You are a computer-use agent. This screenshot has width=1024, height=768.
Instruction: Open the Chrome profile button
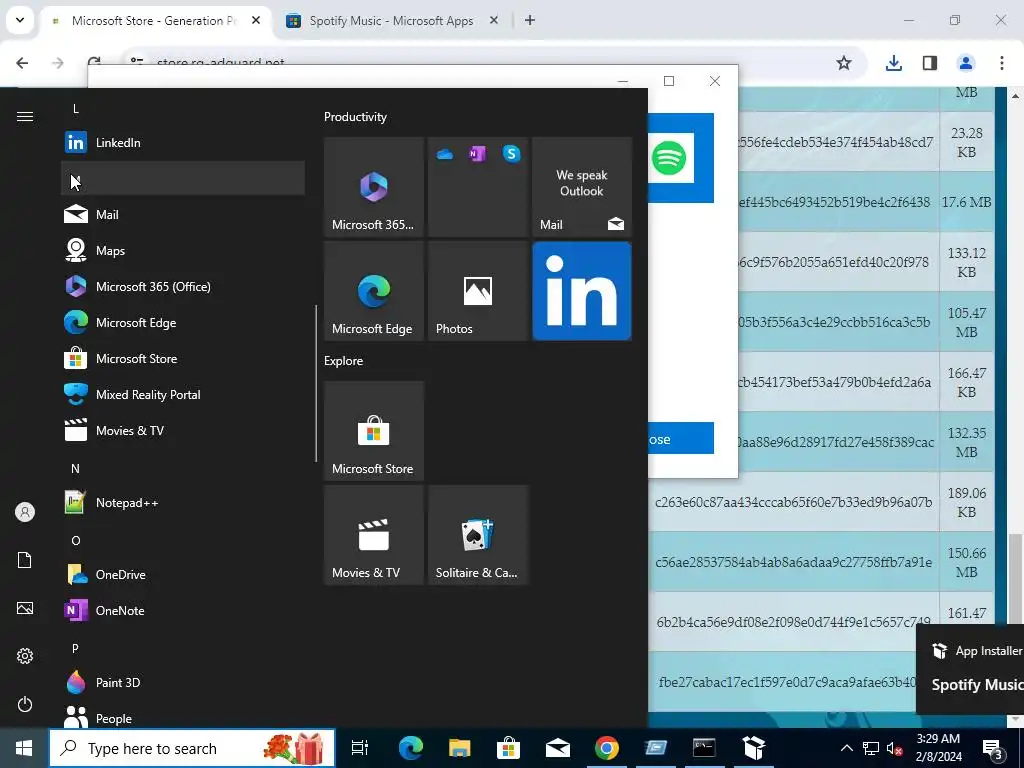[965, 63]
